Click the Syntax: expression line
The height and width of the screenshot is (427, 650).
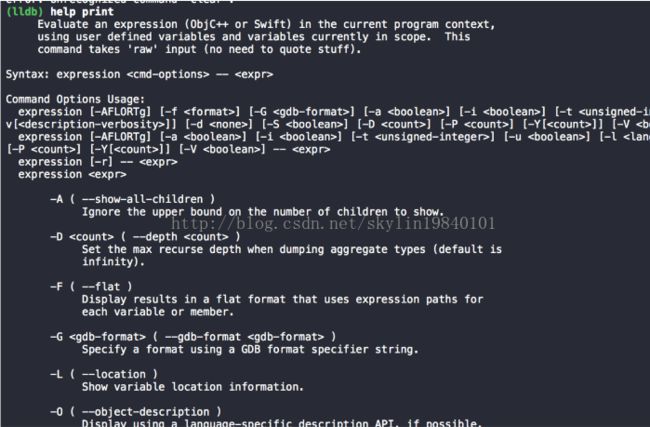click(x=139, y=75)
